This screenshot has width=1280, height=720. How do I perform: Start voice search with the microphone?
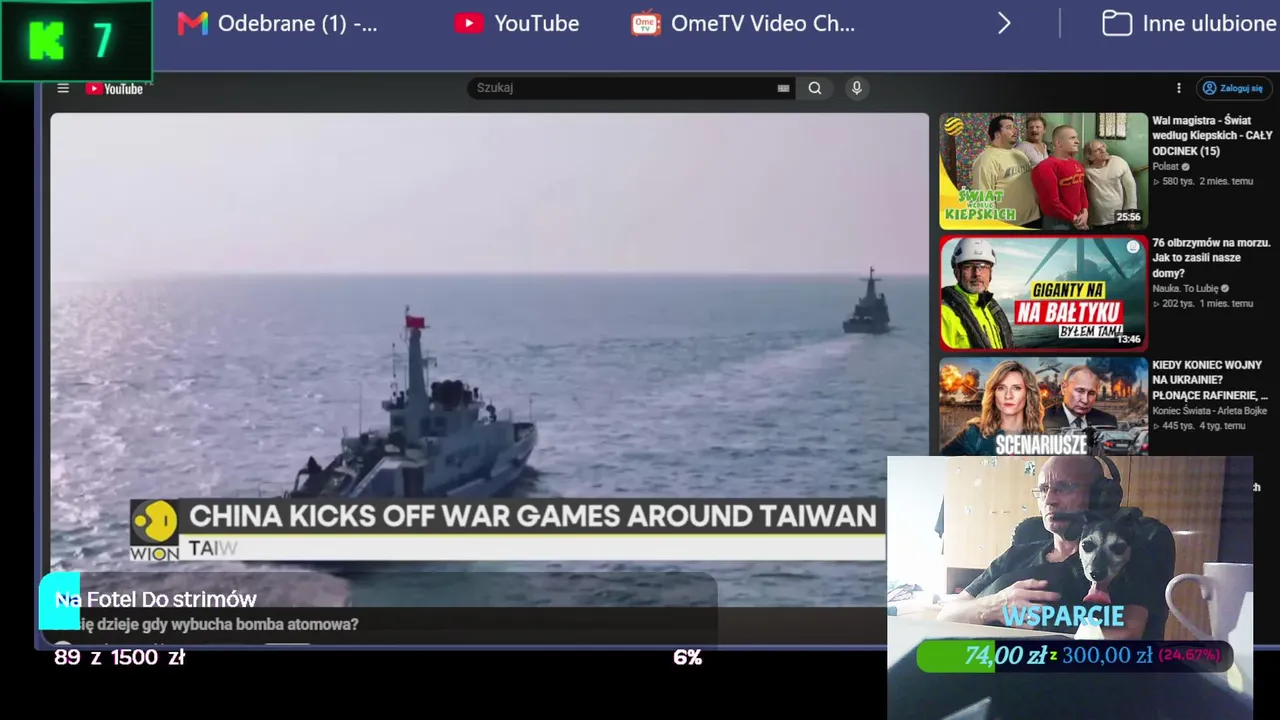click(856, 88)
